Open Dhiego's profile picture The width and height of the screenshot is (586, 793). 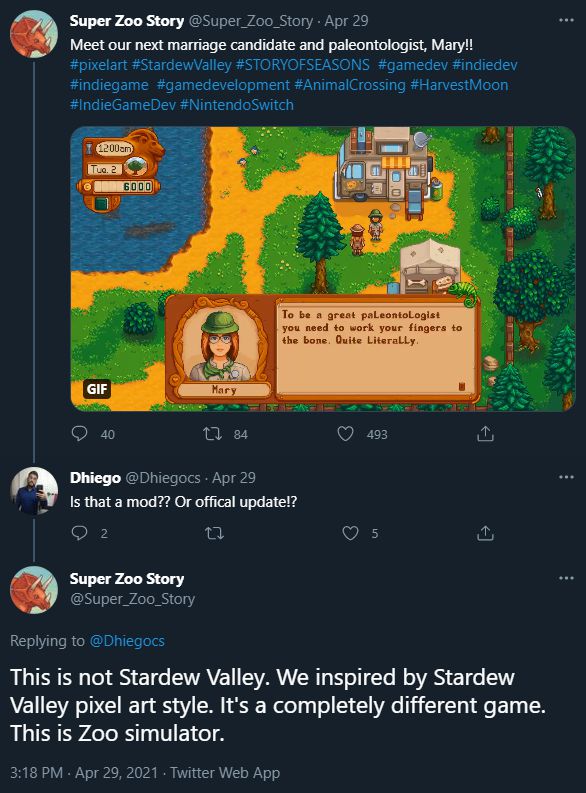[x=34, y=491]
